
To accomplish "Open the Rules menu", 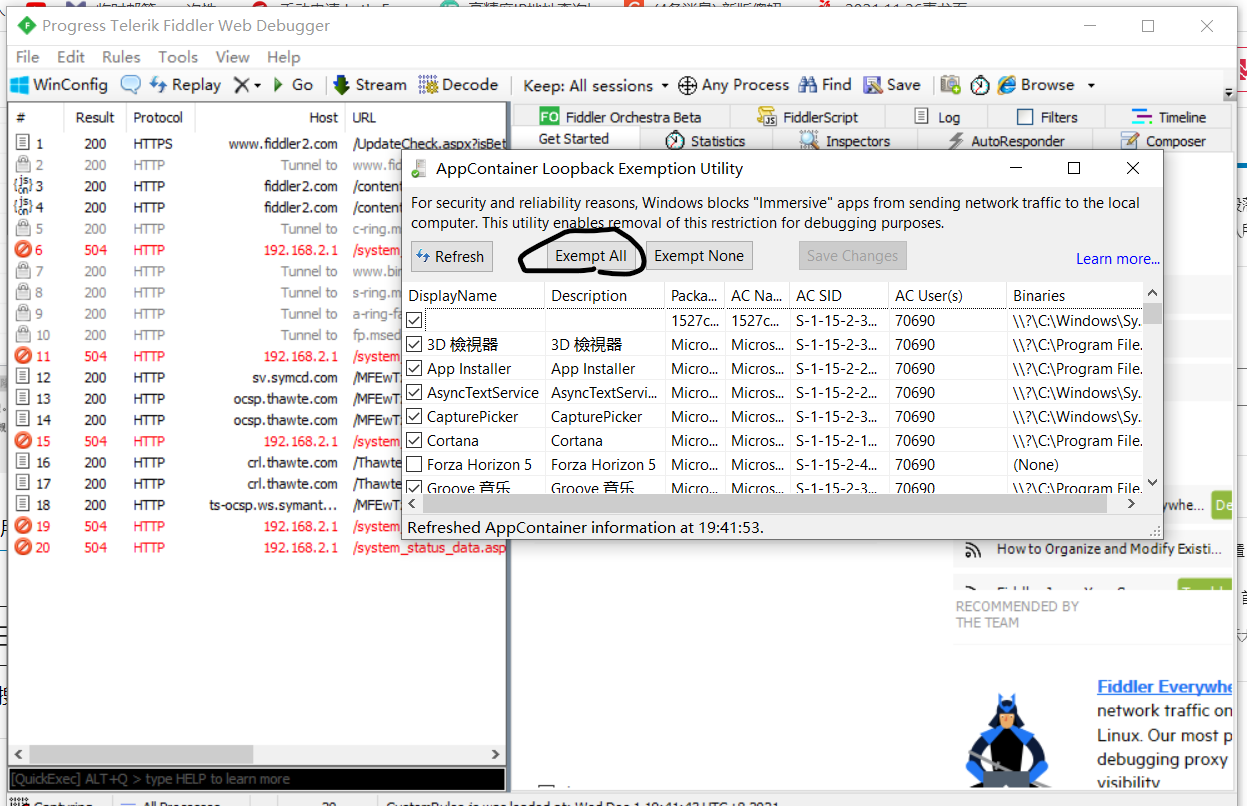I will click(x=121, y=57).
